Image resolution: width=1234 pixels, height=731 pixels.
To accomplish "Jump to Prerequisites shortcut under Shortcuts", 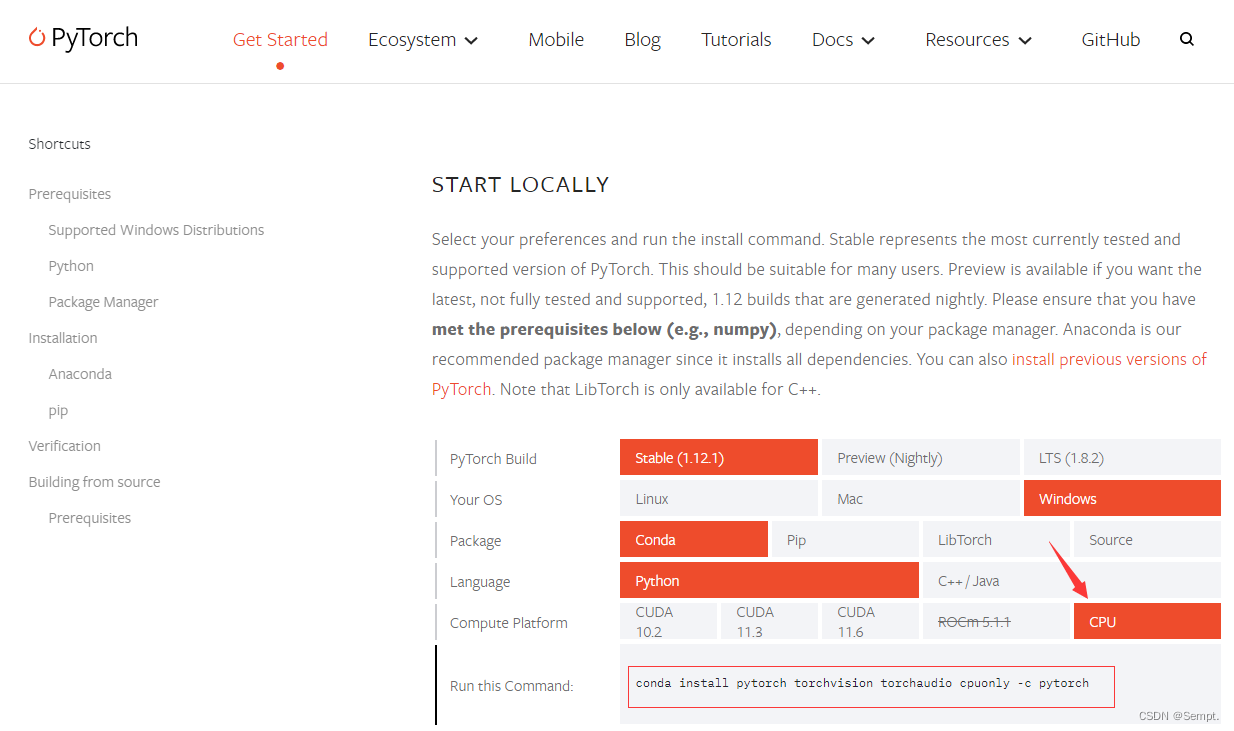I will point(70,194).
